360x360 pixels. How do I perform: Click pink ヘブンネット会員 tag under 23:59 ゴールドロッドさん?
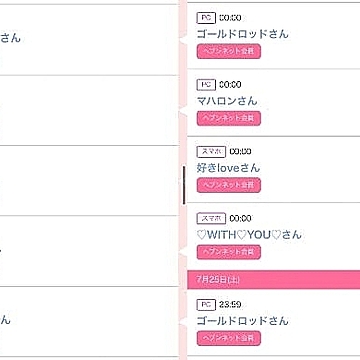click(229, 338)
